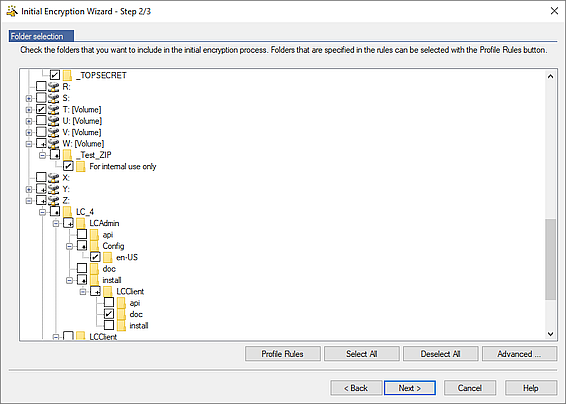Check the X: drive checkbox
This screenshot has width=566, height=404.
click(x=41, y=177)
